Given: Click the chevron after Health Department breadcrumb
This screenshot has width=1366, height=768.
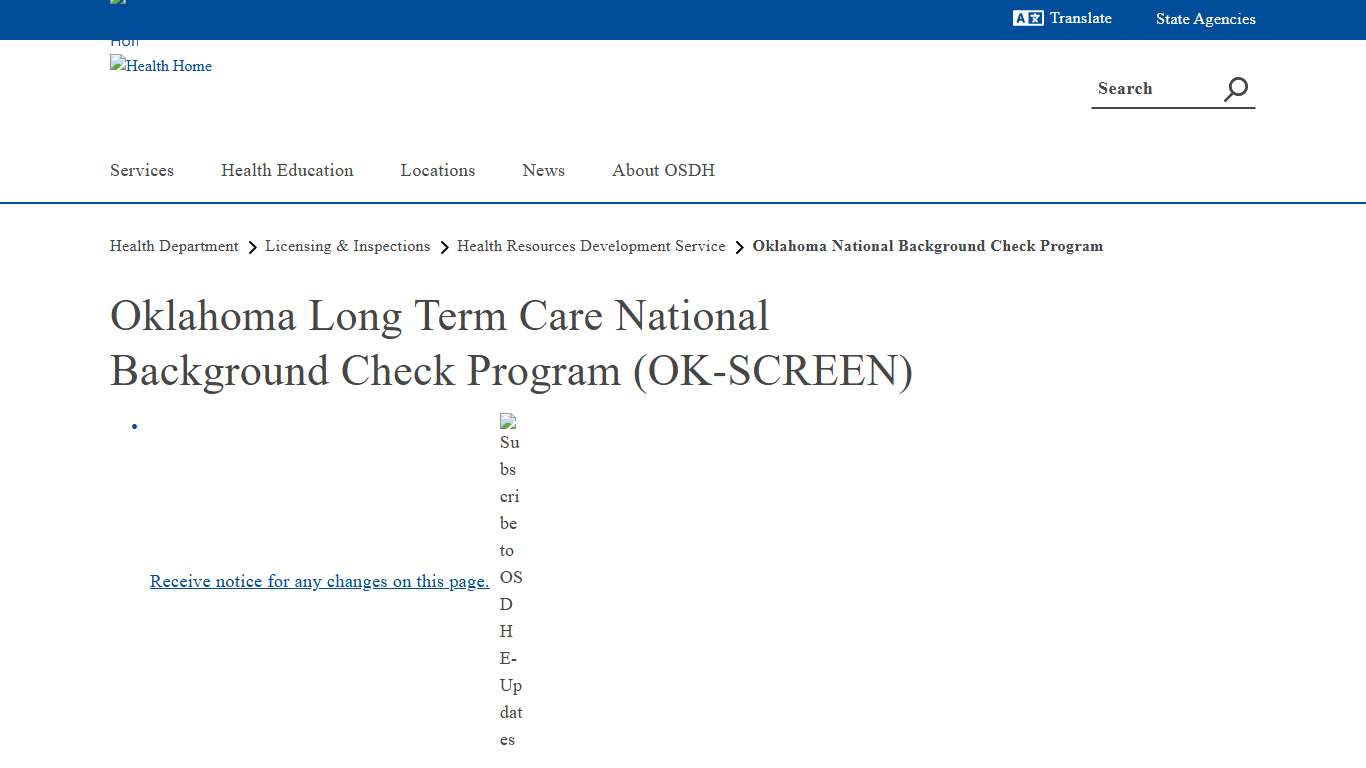Looking at the screenshot, I should click(252, 247).
